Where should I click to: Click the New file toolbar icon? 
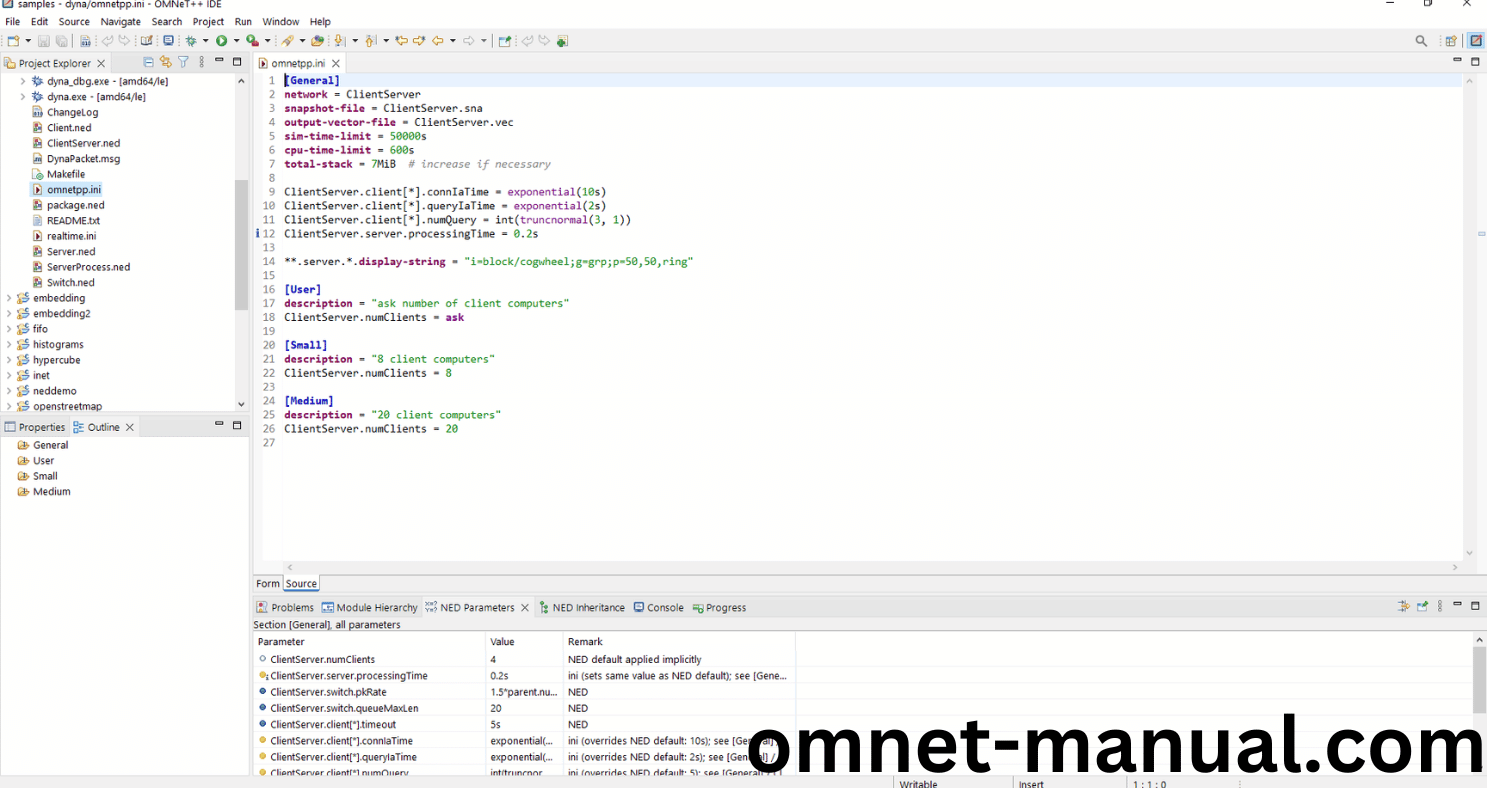[13, 41]
